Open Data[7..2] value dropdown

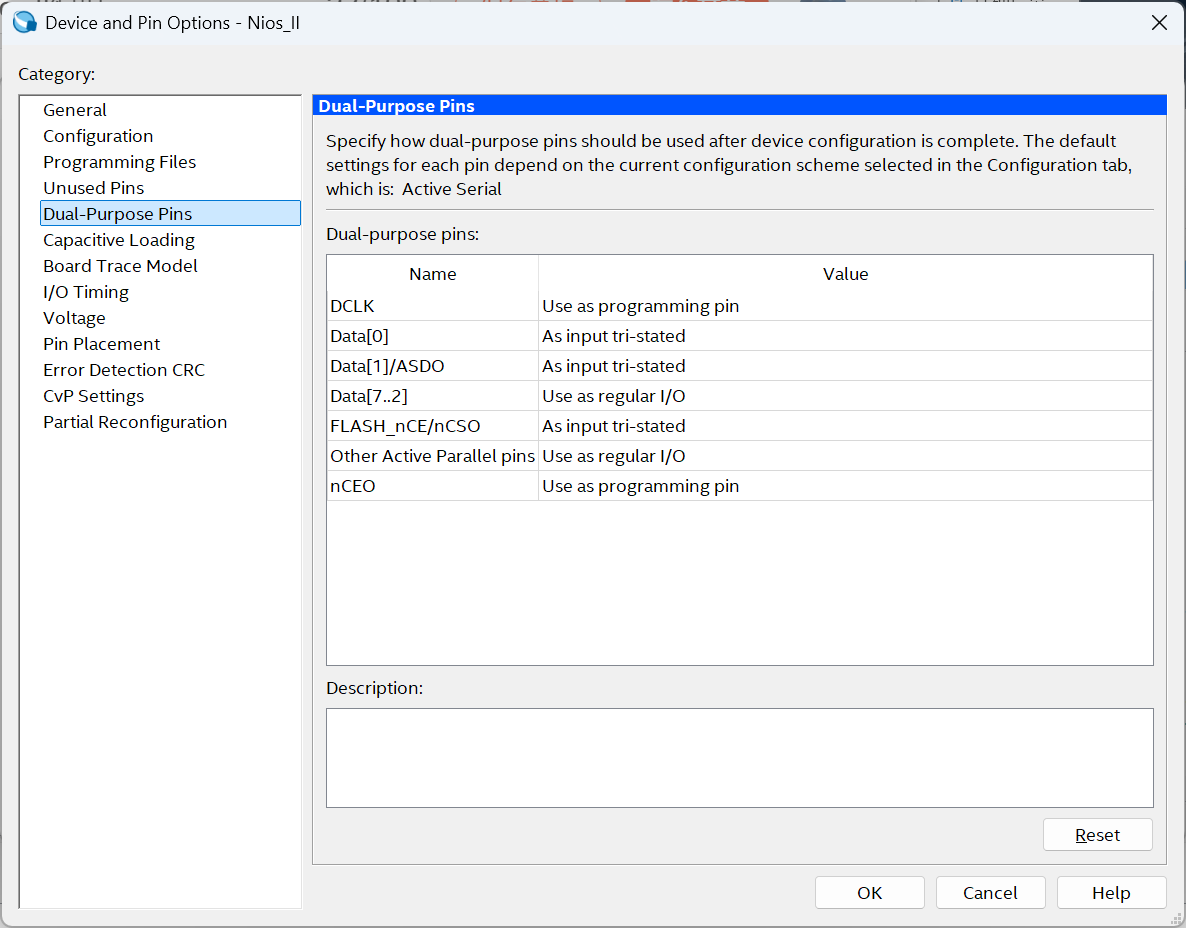[x=846, y=396]
